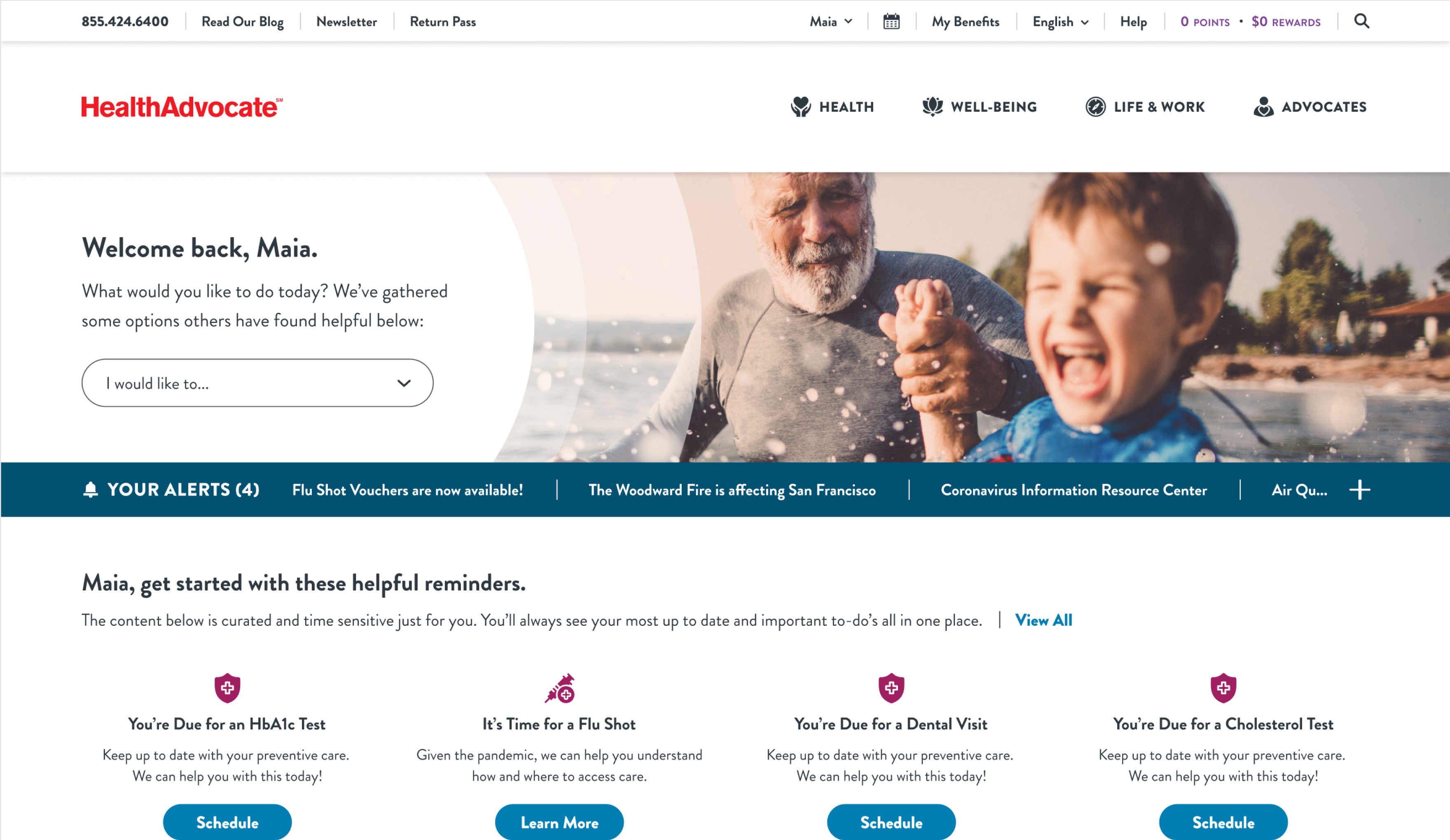
Task: Click the HbA1c Test shield icon
Action: 227,688
